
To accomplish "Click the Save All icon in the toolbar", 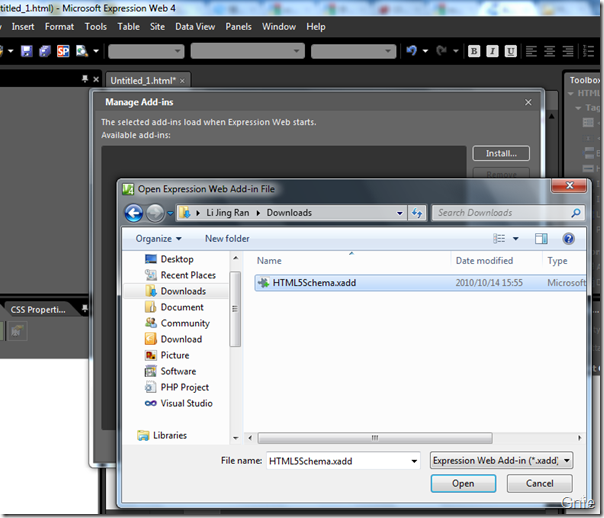I will [x=45, y=51].
